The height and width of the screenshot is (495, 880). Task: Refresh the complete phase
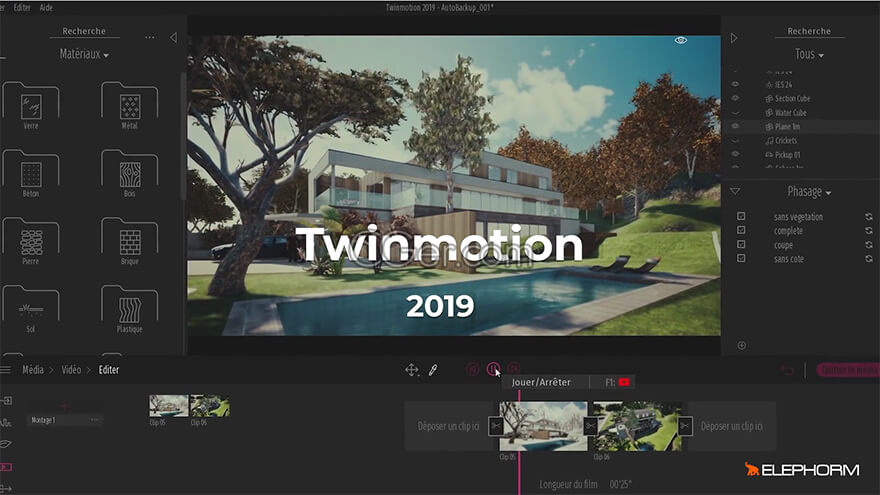pyautogui.click(x=869, y=231)
